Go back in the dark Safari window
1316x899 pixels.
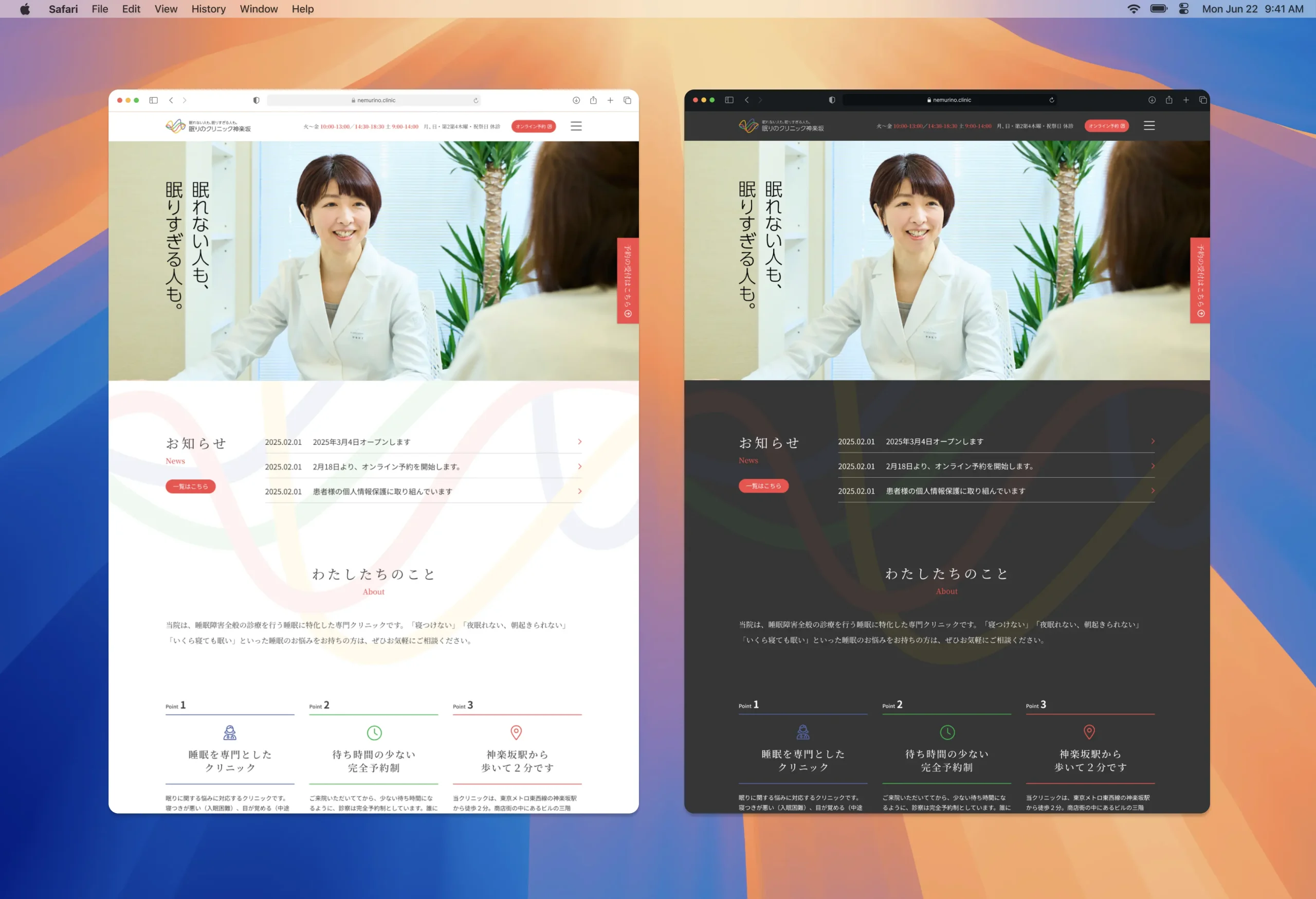(x=746, y=100)
